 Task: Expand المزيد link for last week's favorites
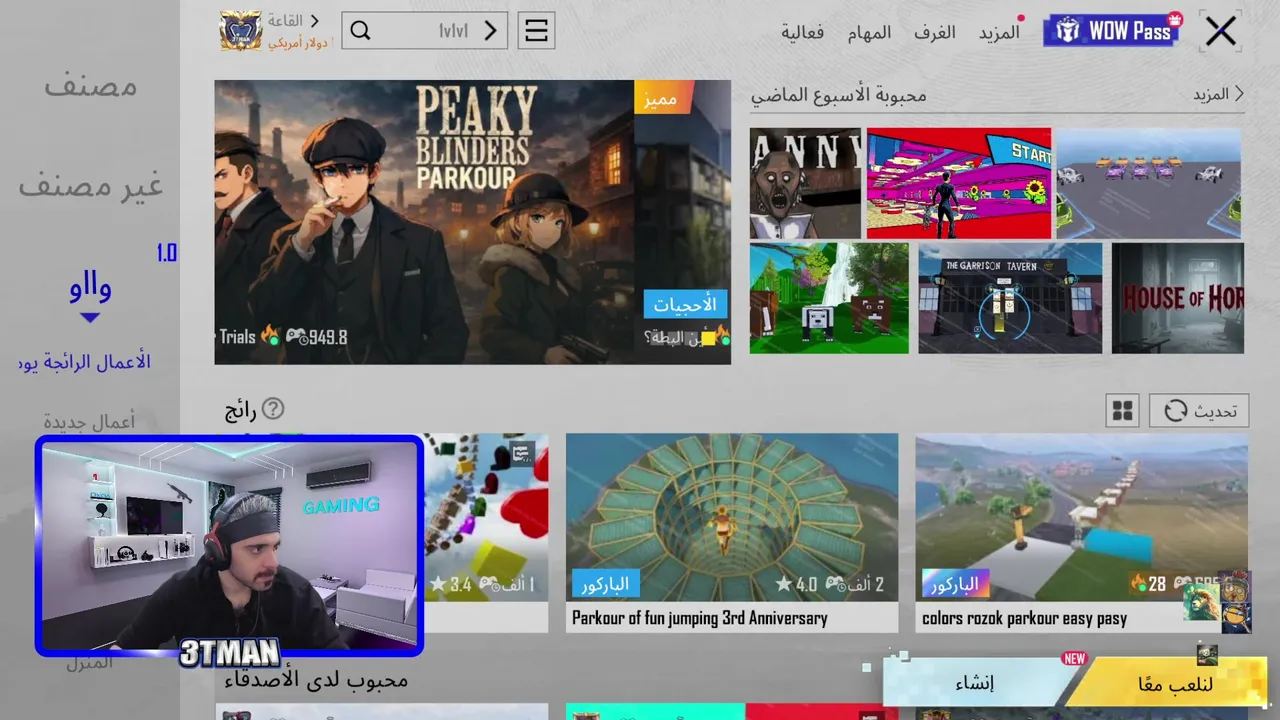(1218, 94)
